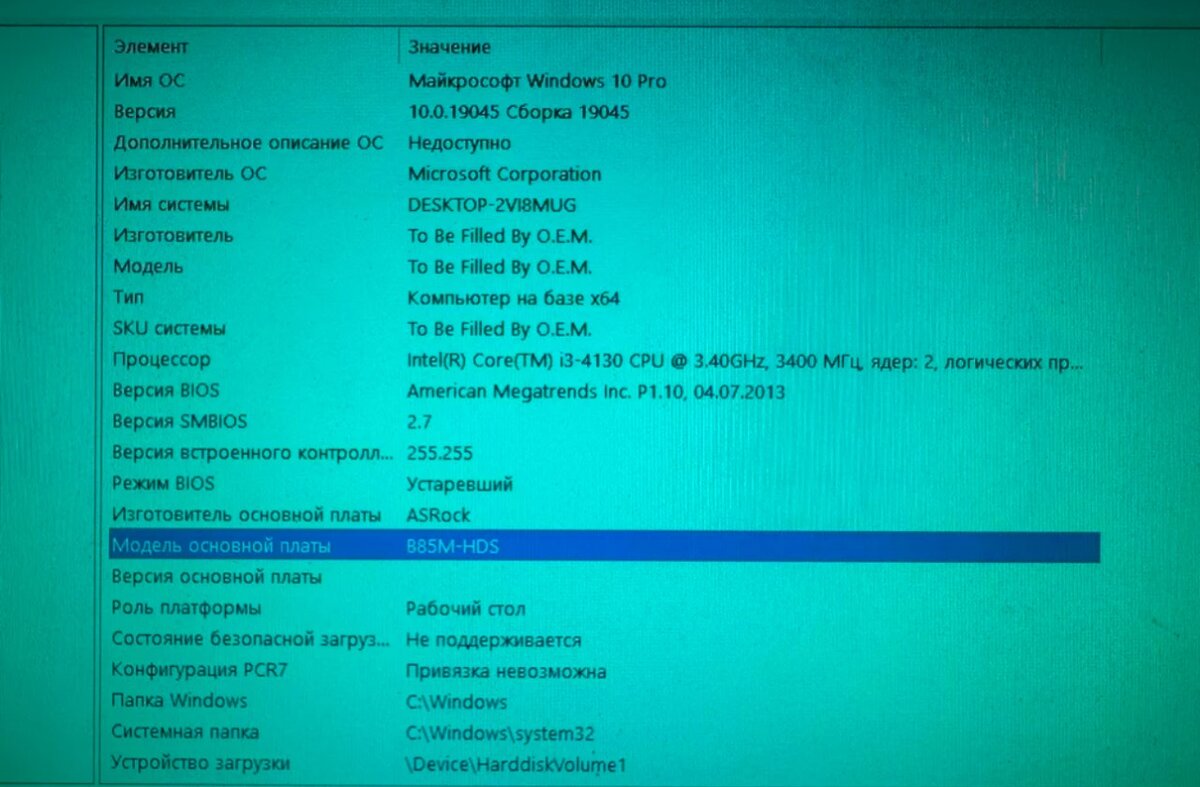
Task: Select the "Версия BIOS" row
Action: coord(166,390)
